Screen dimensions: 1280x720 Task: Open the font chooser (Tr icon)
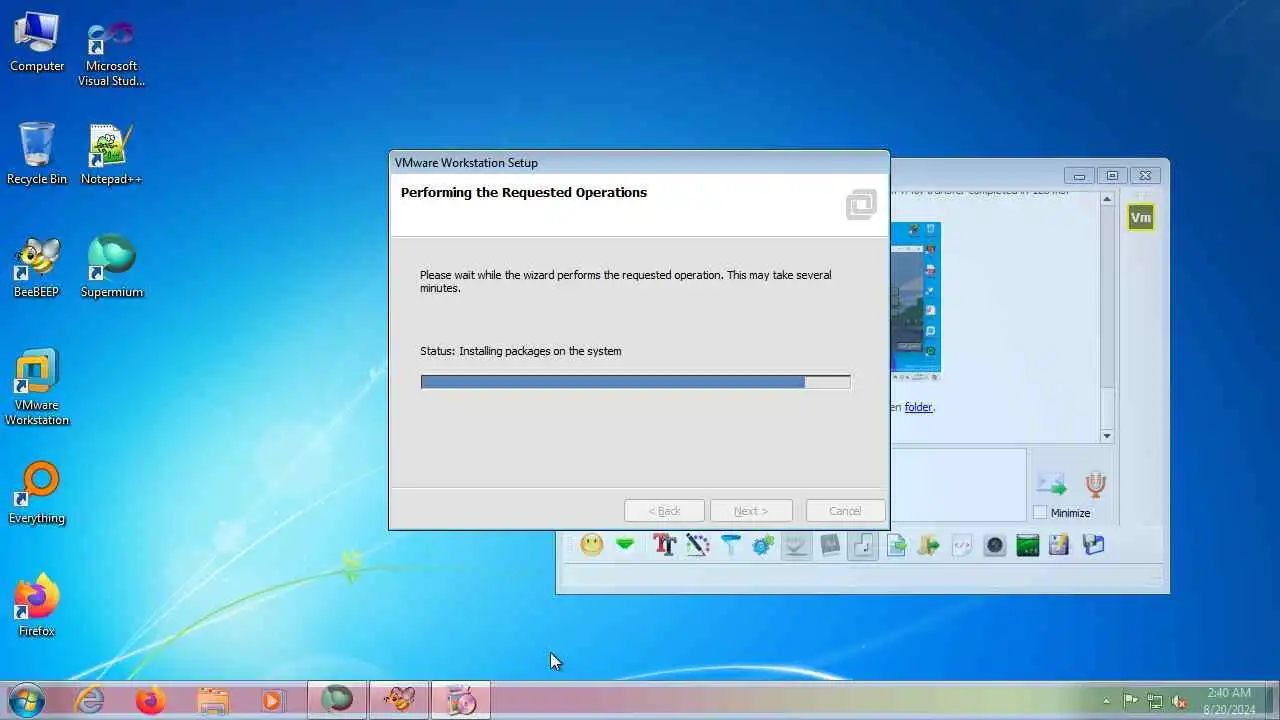(x=665, y=545)
